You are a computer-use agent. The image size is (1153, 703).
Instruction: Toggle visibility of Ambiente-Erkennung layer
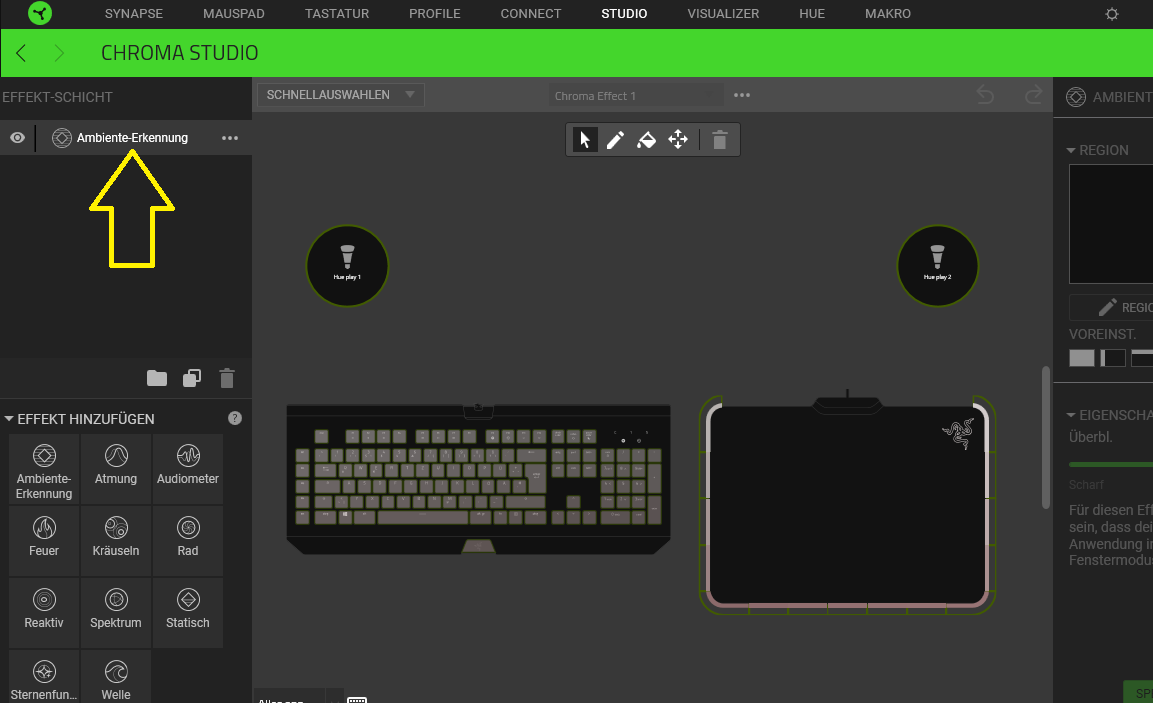(18, 138)
